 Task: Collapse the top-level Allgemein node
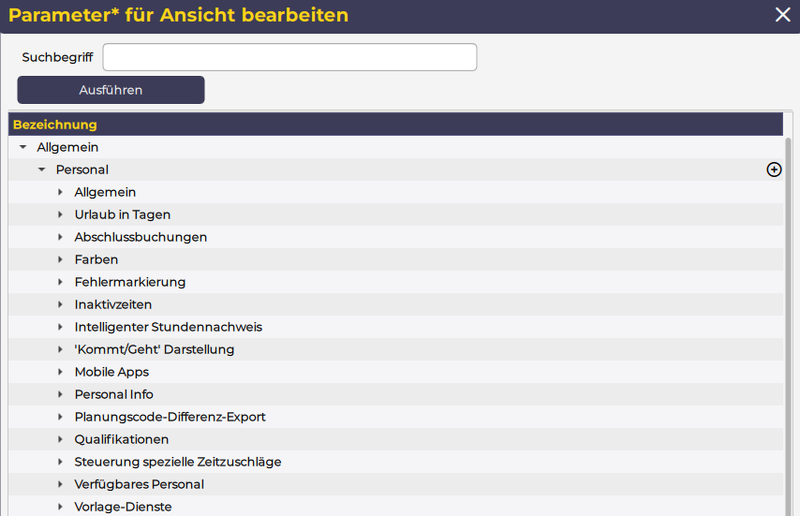pos(23,148)
